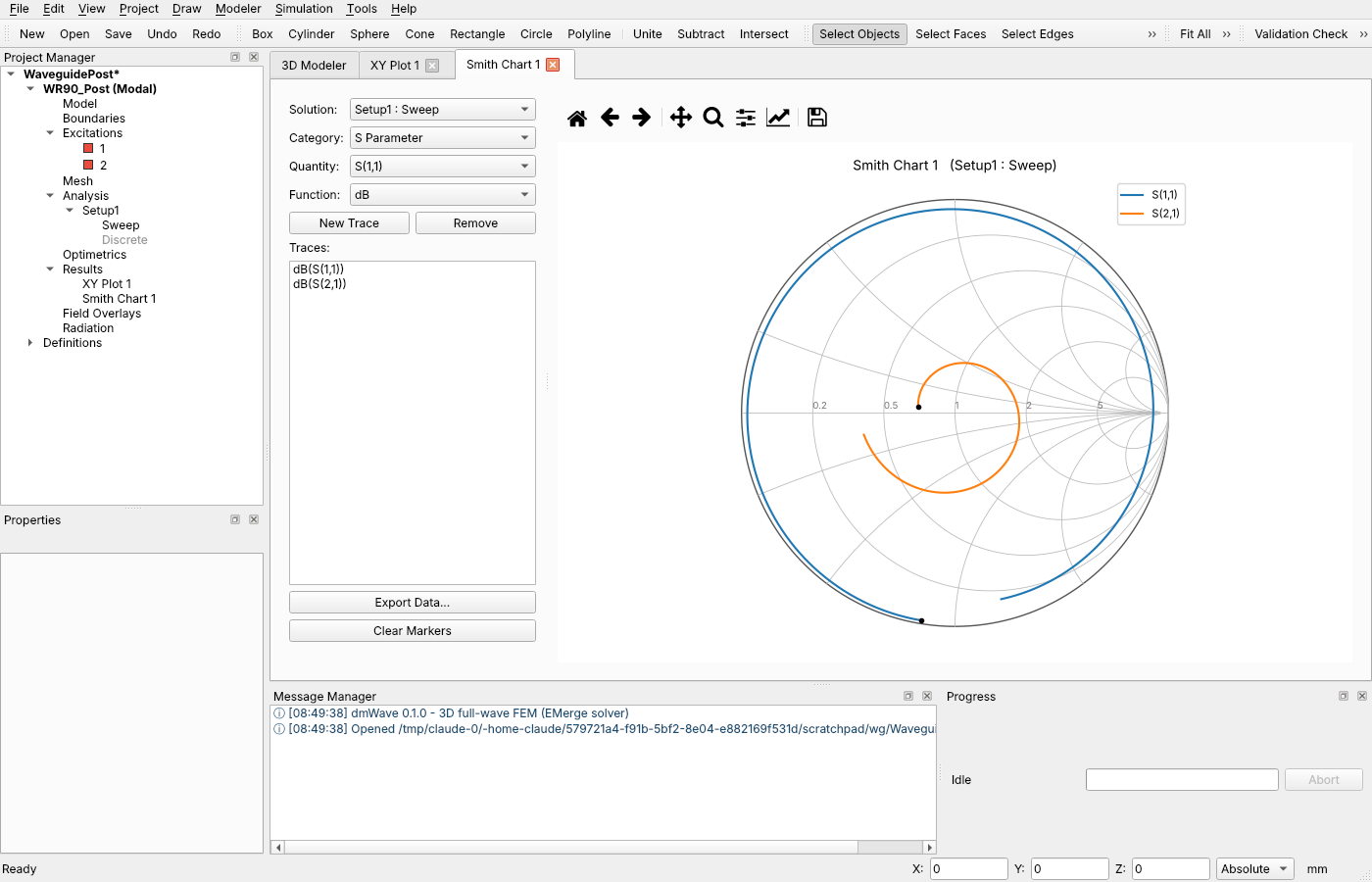The width and height of the screenshot is (1372, 882).
Task: Open the Category dropdown
Action: point(443,138)
